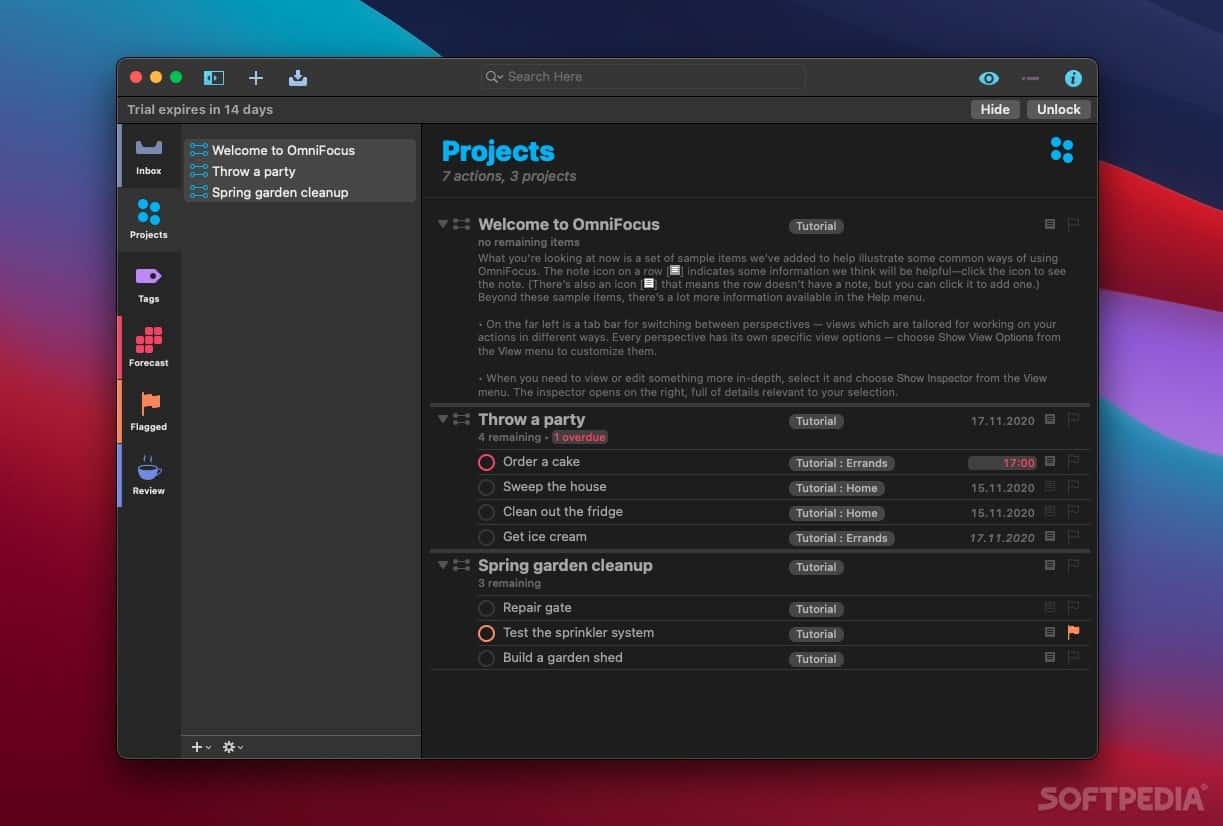Add a note to Clean out the fridge
Viewport: 1223px width, 826px height.
[x=1050, y=511]
